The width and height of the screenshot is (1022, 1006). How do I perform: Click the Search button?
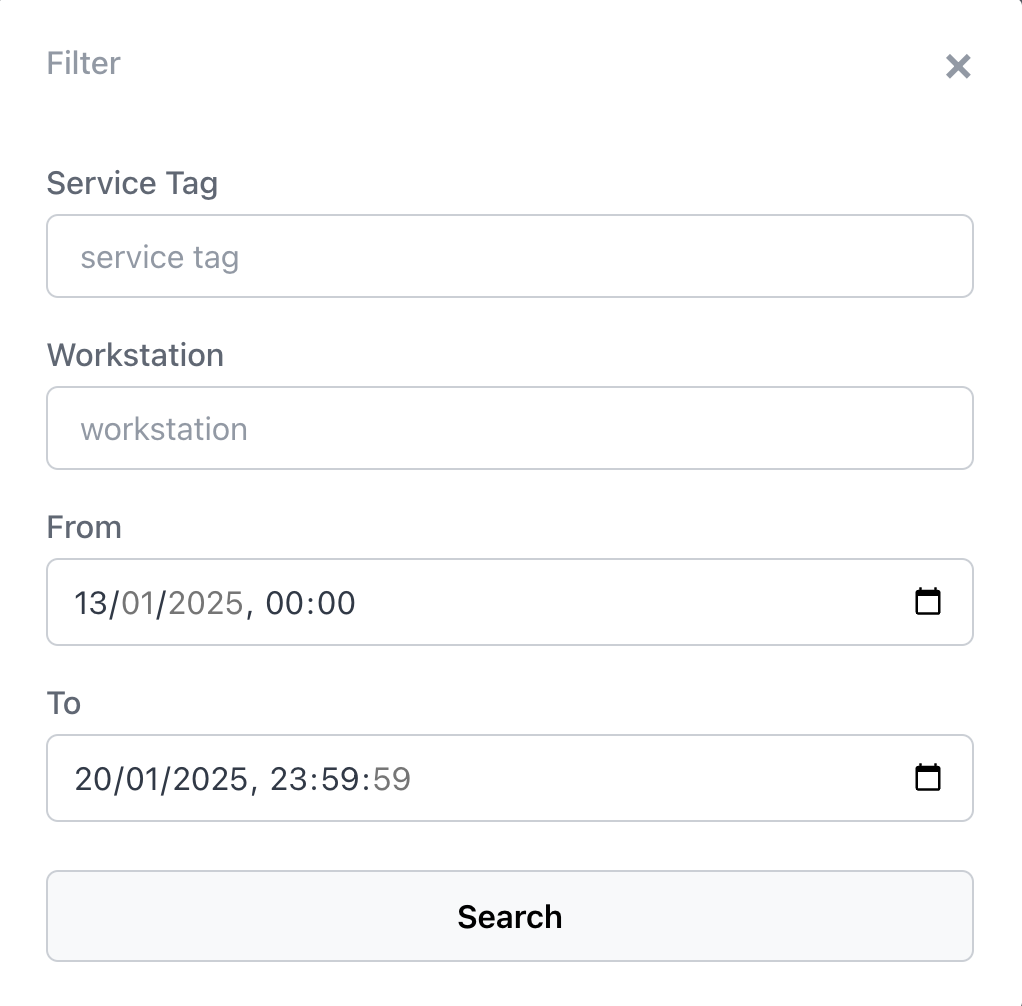[x=510, y=916]
